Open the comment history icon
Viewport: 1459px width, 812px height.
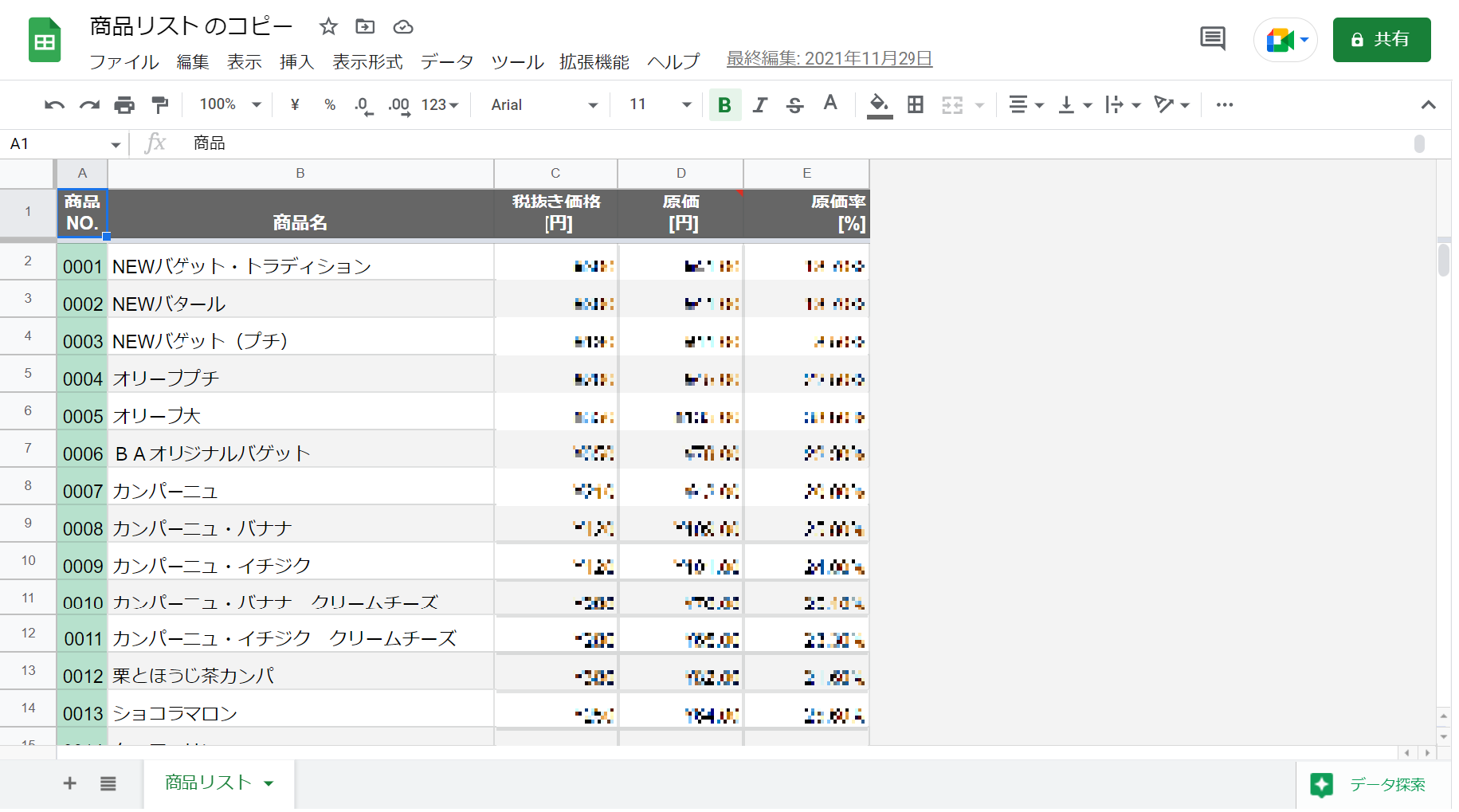click(x=1212, y=38)
